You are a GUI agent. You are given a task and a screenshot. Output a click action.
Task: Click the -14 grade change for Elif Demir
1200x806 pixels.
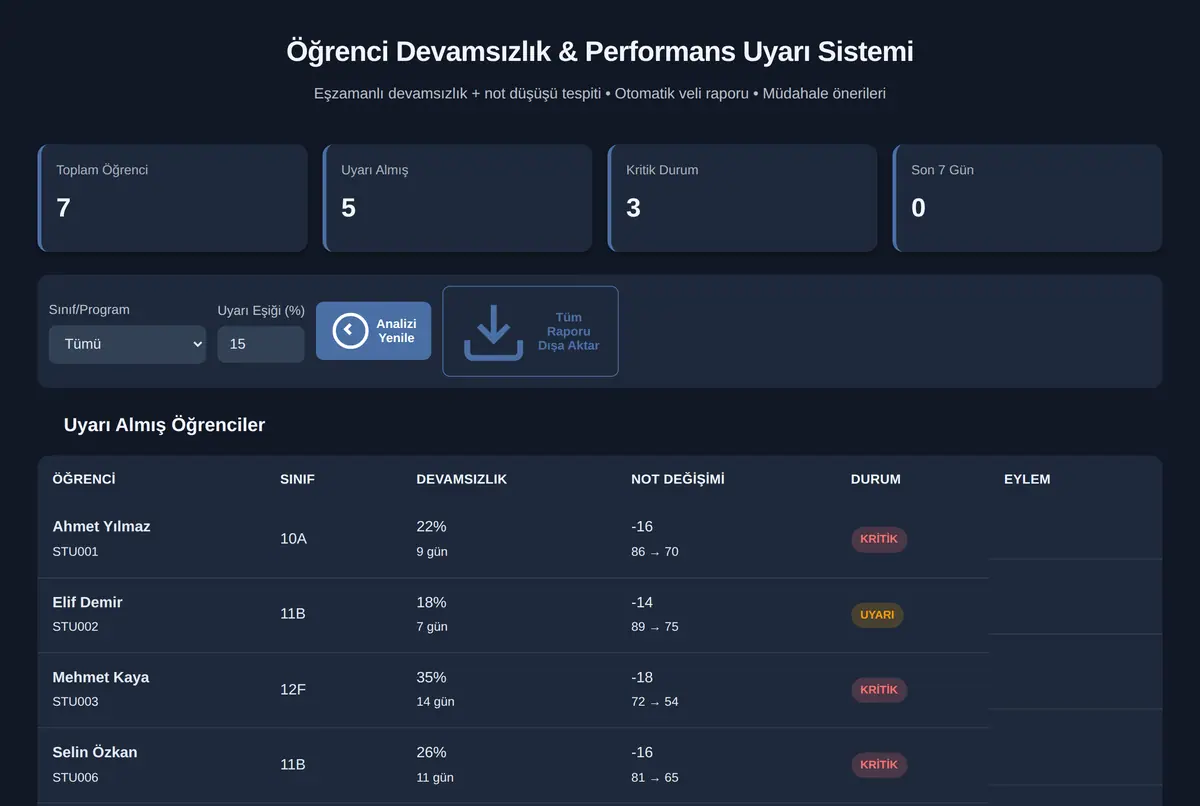pos(642,602)
